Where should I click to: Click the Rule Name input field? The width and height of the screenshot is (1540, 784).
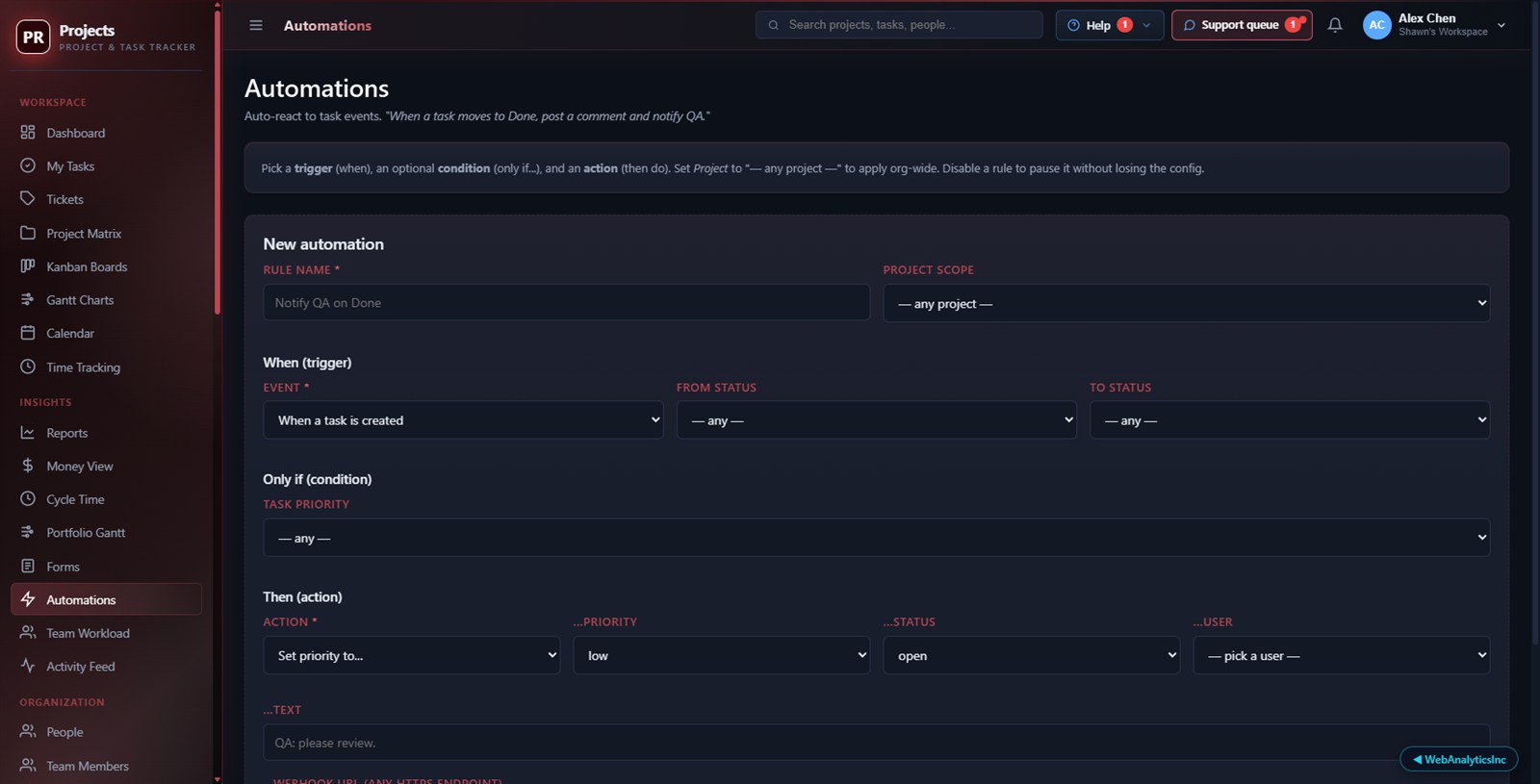(x=567, y=302)
